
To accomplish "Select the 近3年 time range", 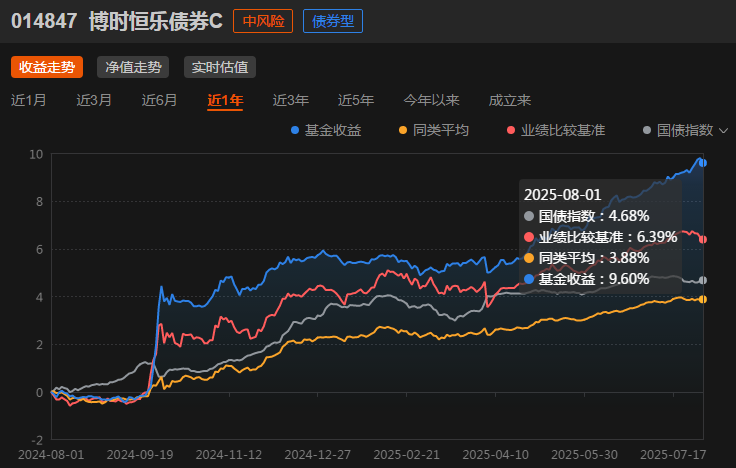I will coord(291,100).
